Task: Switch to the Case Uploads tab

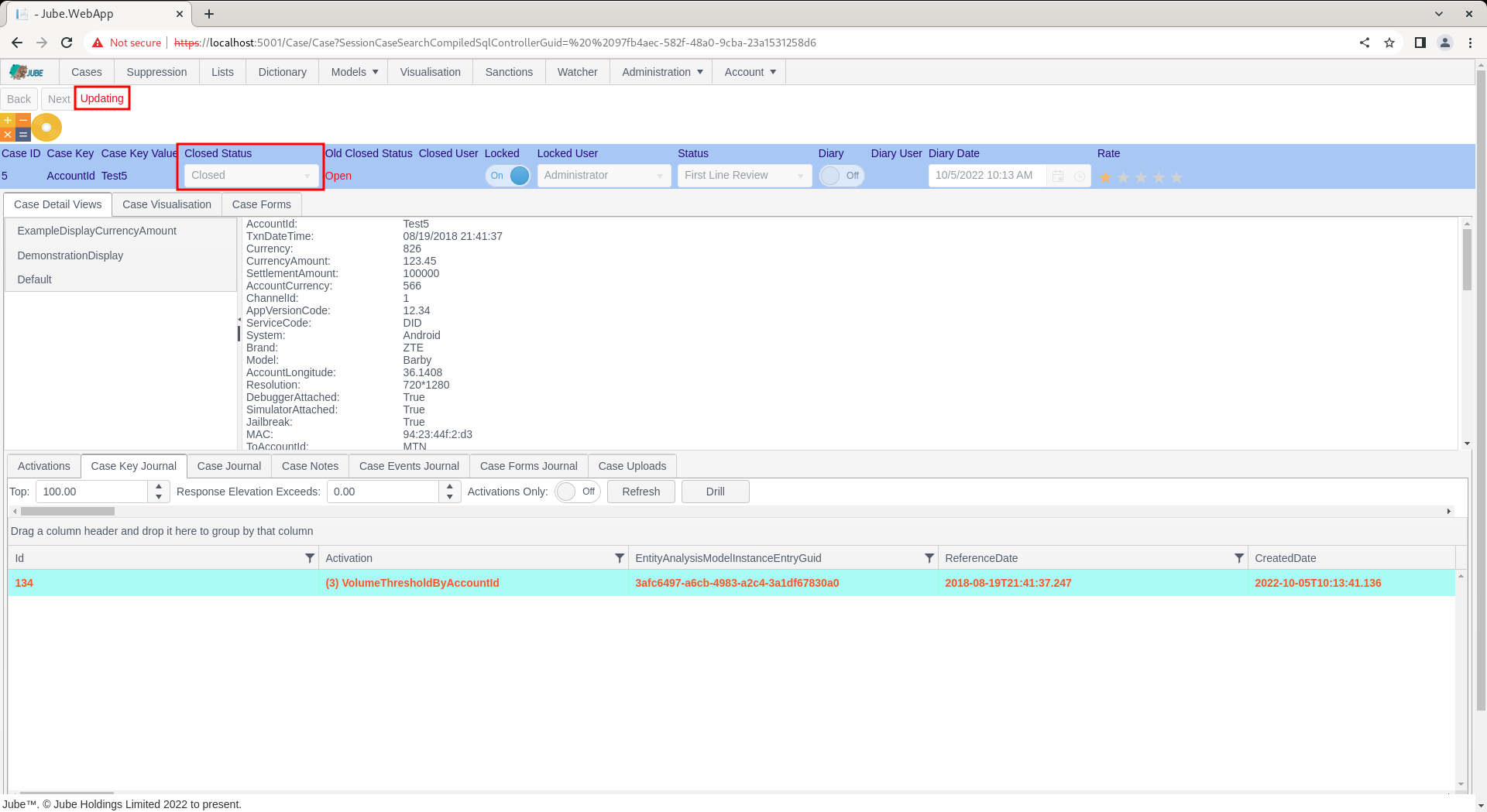Action: pyautogui.click(x=632, y=466)
